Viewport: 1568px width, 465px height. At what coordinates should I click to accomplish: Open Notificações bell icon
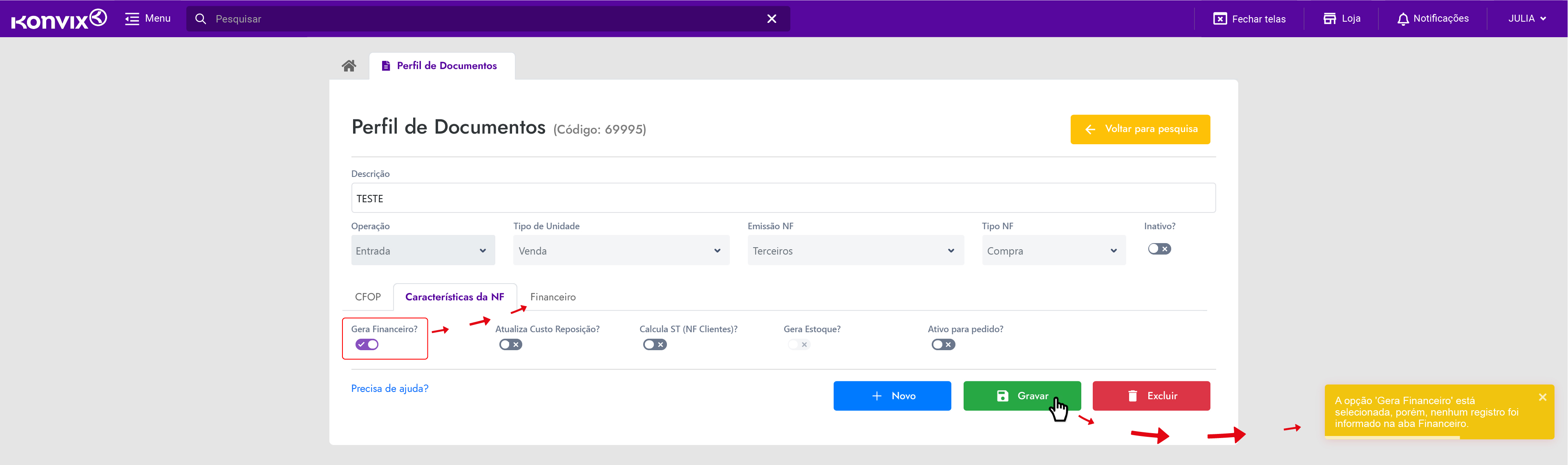click(1402, 19)
